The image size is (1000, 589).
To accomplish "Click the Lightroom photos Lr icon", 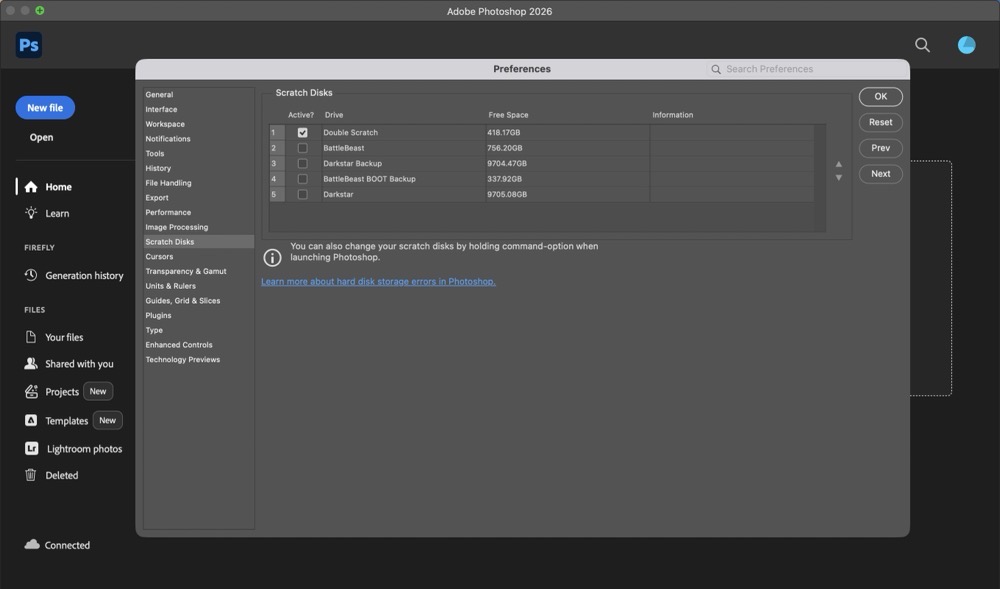I will click(x=31, y=448).
